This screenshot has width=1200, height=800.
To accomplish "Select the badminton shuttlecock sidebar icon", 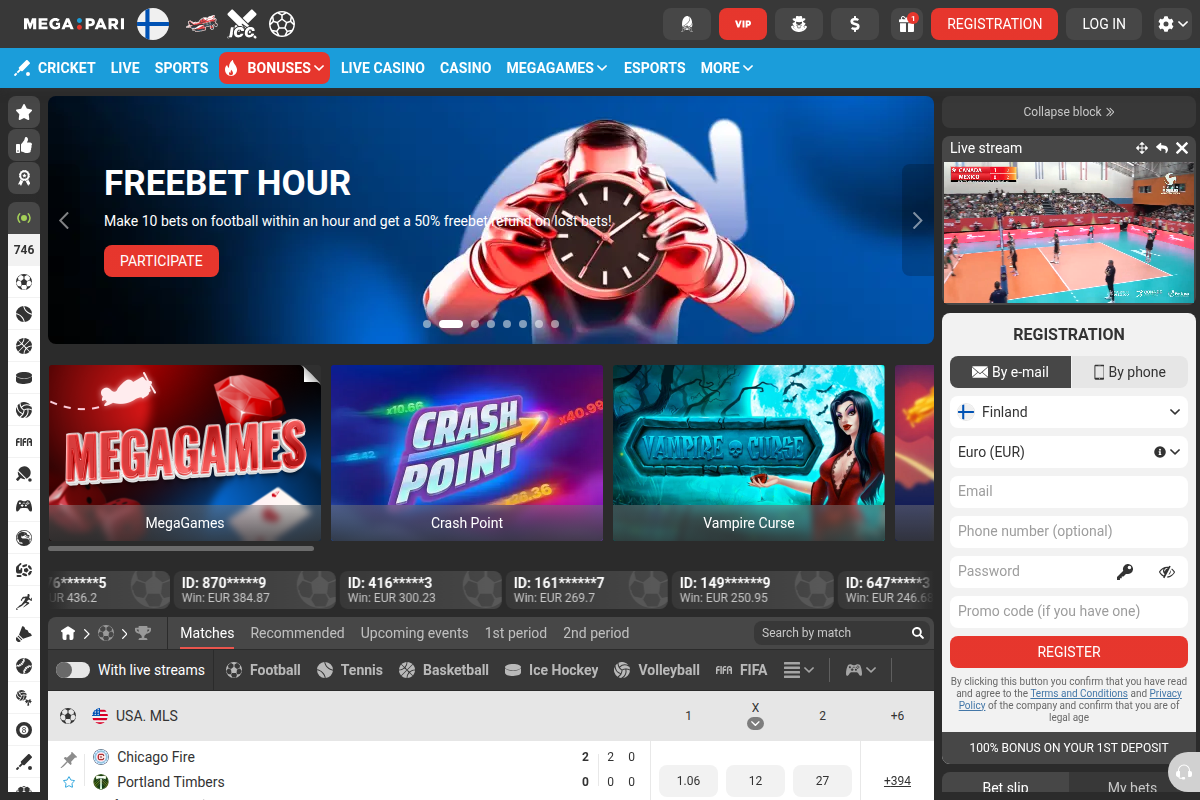I will click(x=24, y=634).
